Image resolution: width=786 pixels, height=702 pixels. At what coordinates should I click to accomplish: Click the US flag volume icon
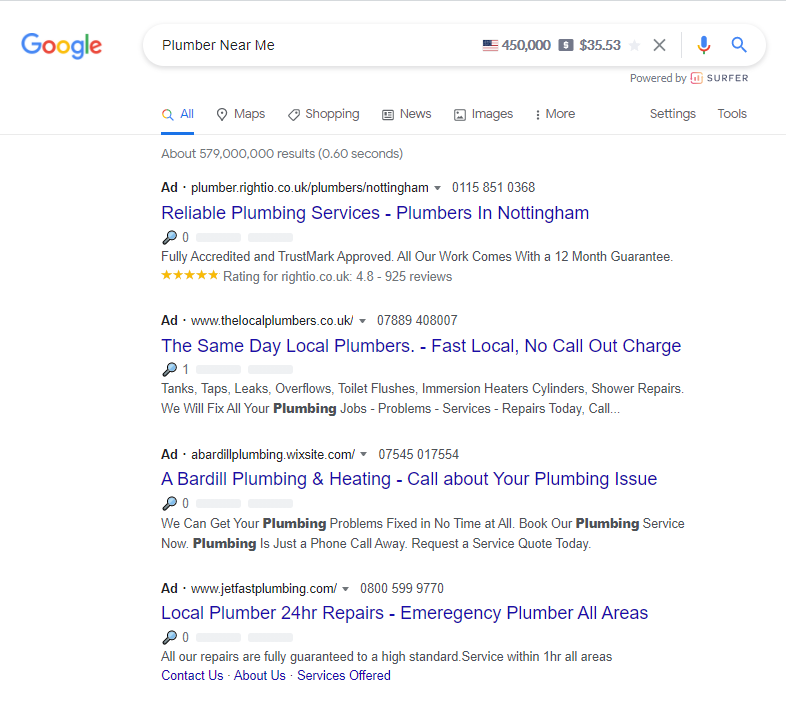[490, 45]
